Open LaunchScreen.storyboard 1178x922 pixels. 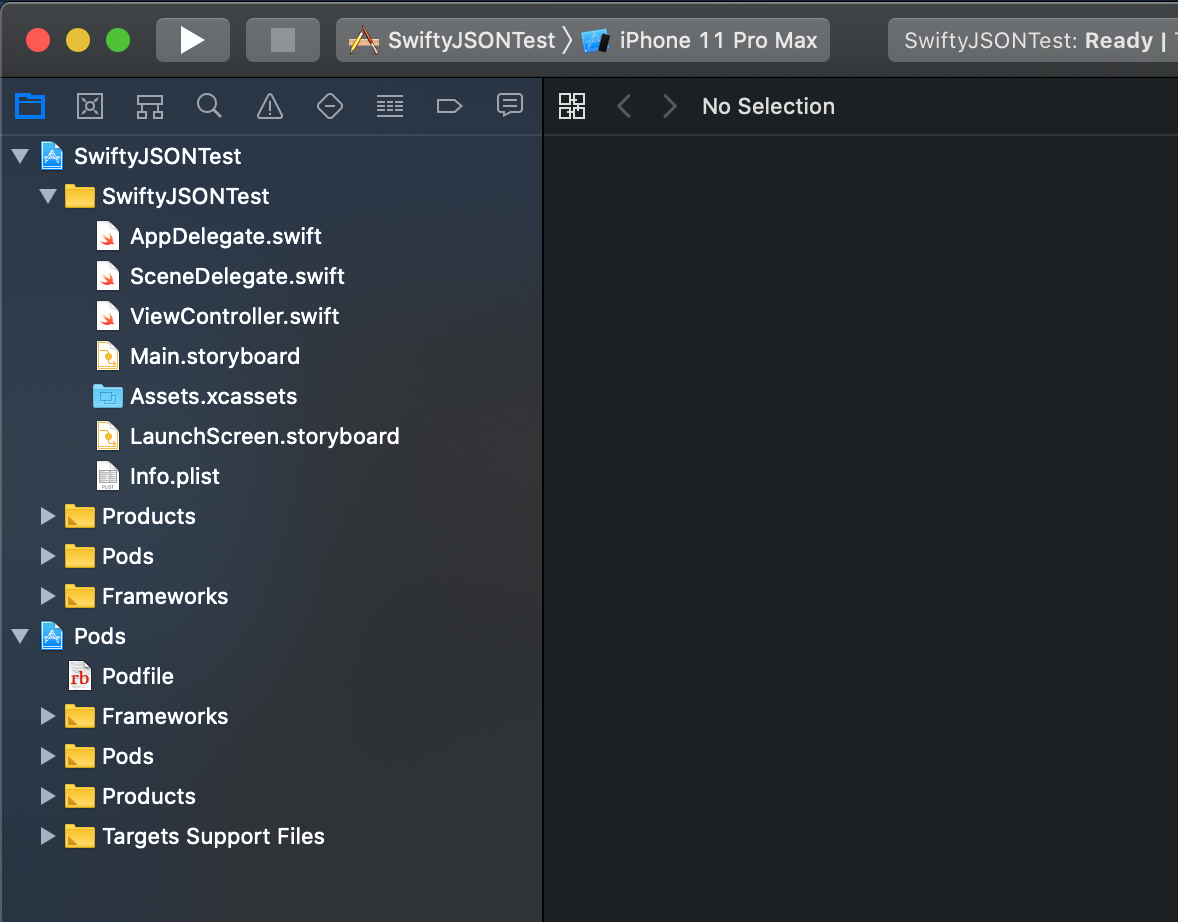click(x=264, y=436)
